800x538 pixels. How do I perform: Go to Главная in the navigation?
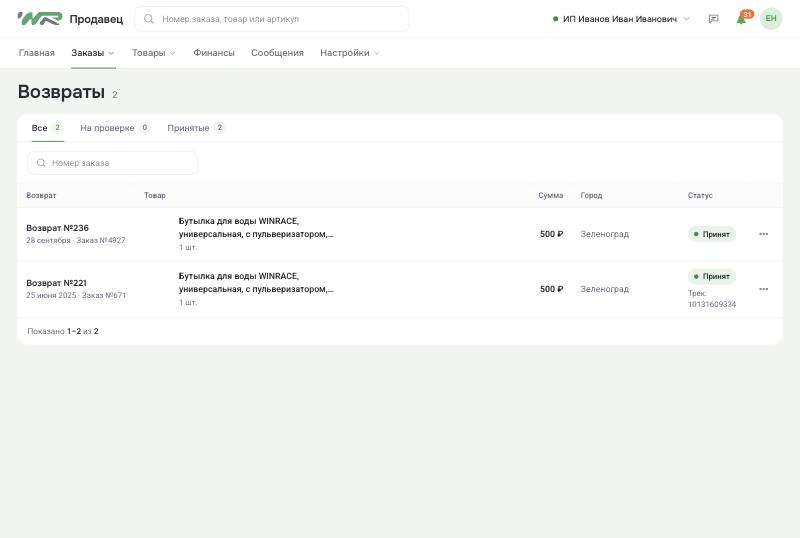(37, 53)
